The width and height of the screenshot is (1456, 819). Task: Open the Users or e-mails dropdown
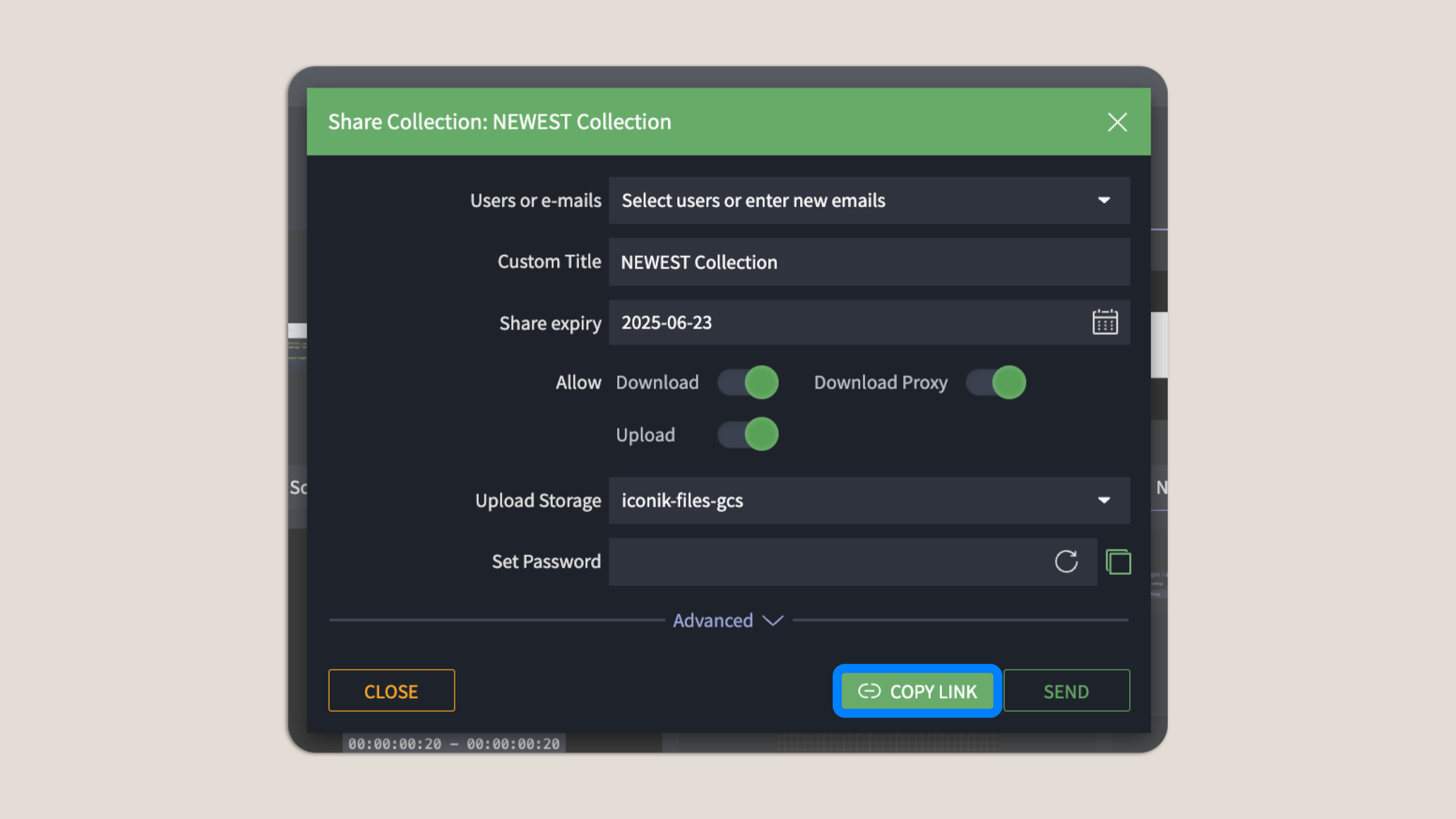[869, 200]
